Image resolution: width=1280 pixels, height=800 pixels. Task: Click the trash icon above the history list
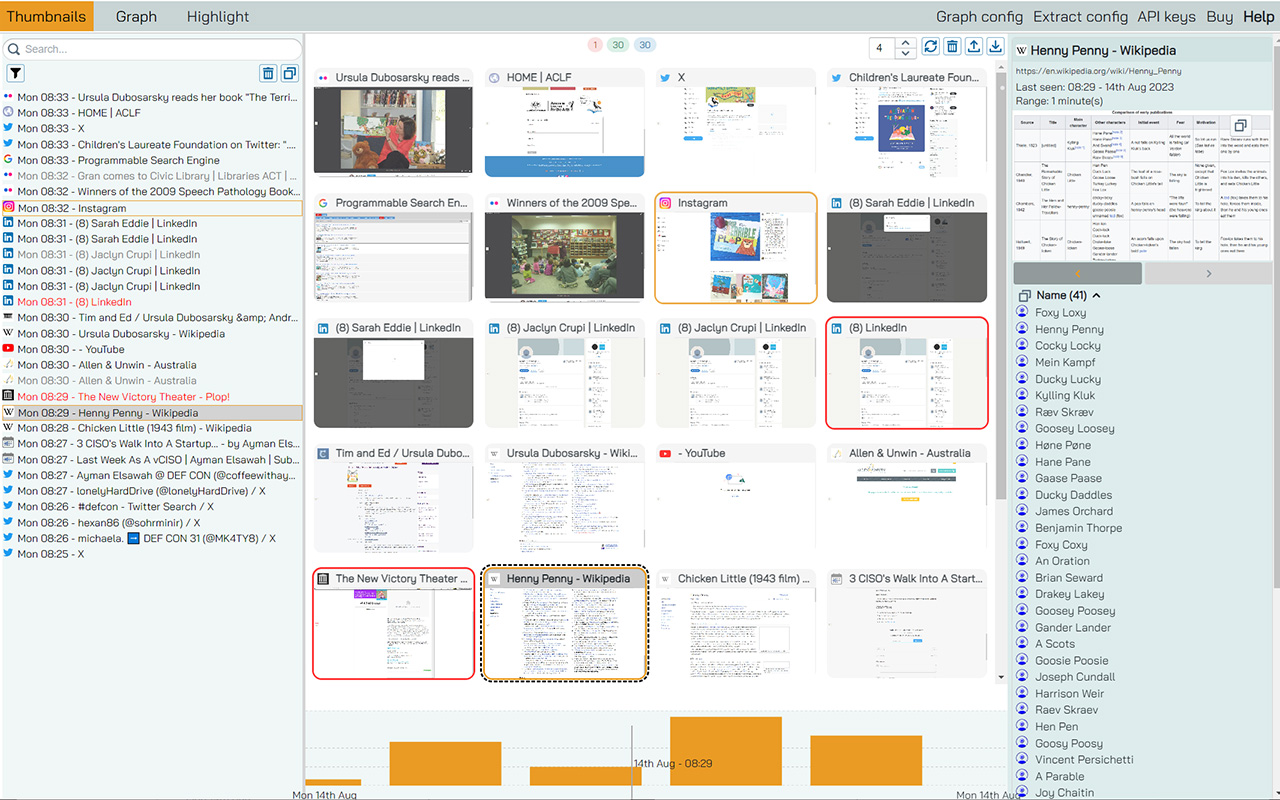click(268, 73)
